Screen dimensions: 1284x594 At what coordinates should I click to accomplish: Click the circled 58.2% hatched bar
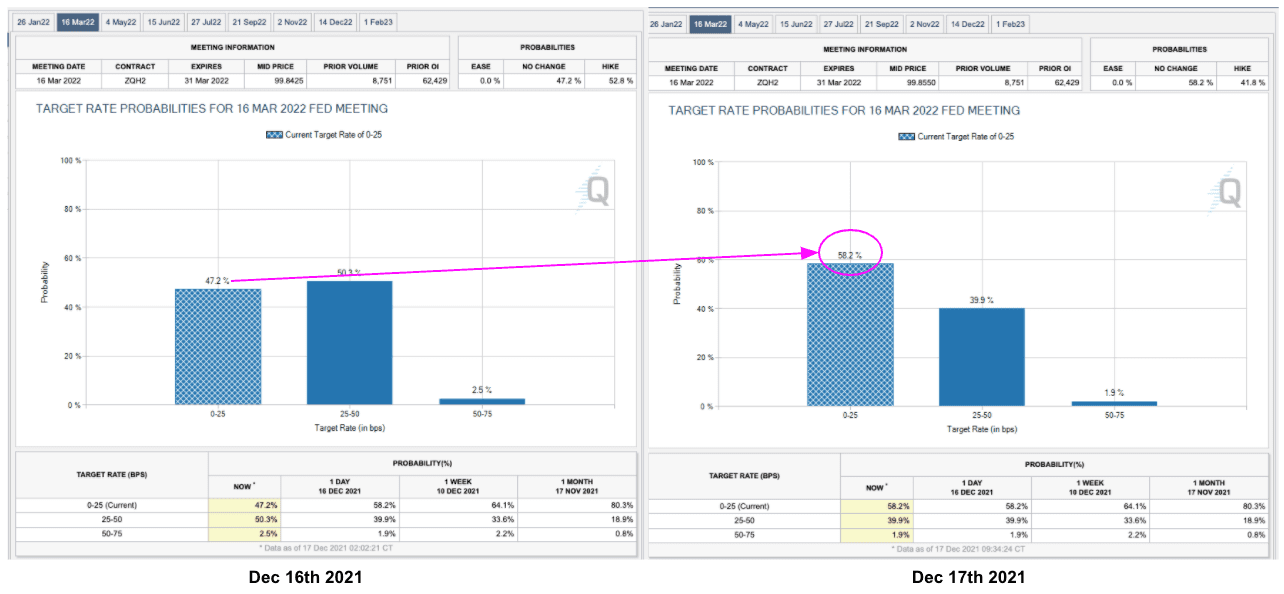point(850,334)
